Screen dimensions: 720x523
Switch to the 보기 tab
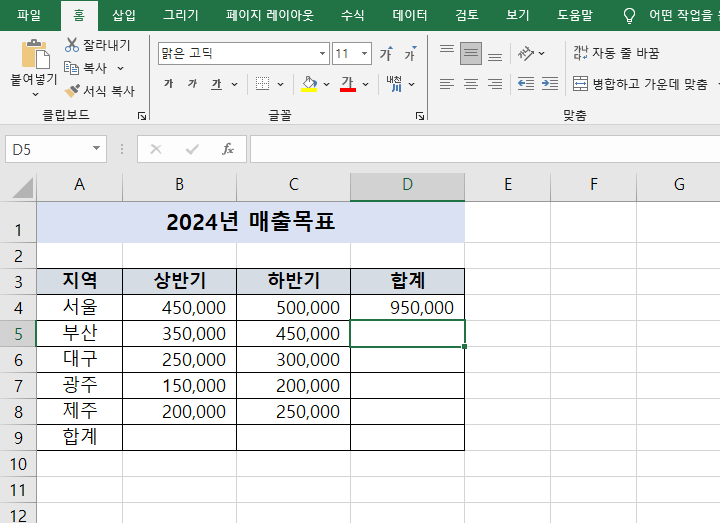518,16
